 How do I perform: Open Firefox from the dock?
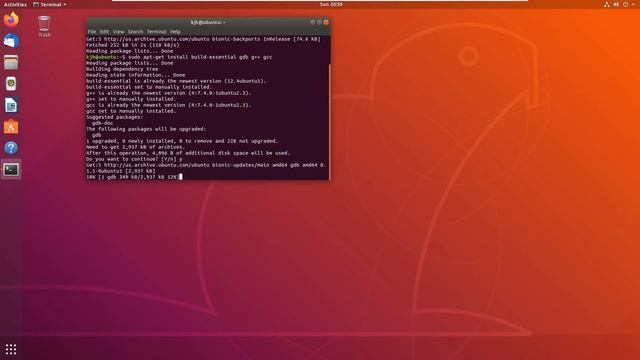[11, 19]
